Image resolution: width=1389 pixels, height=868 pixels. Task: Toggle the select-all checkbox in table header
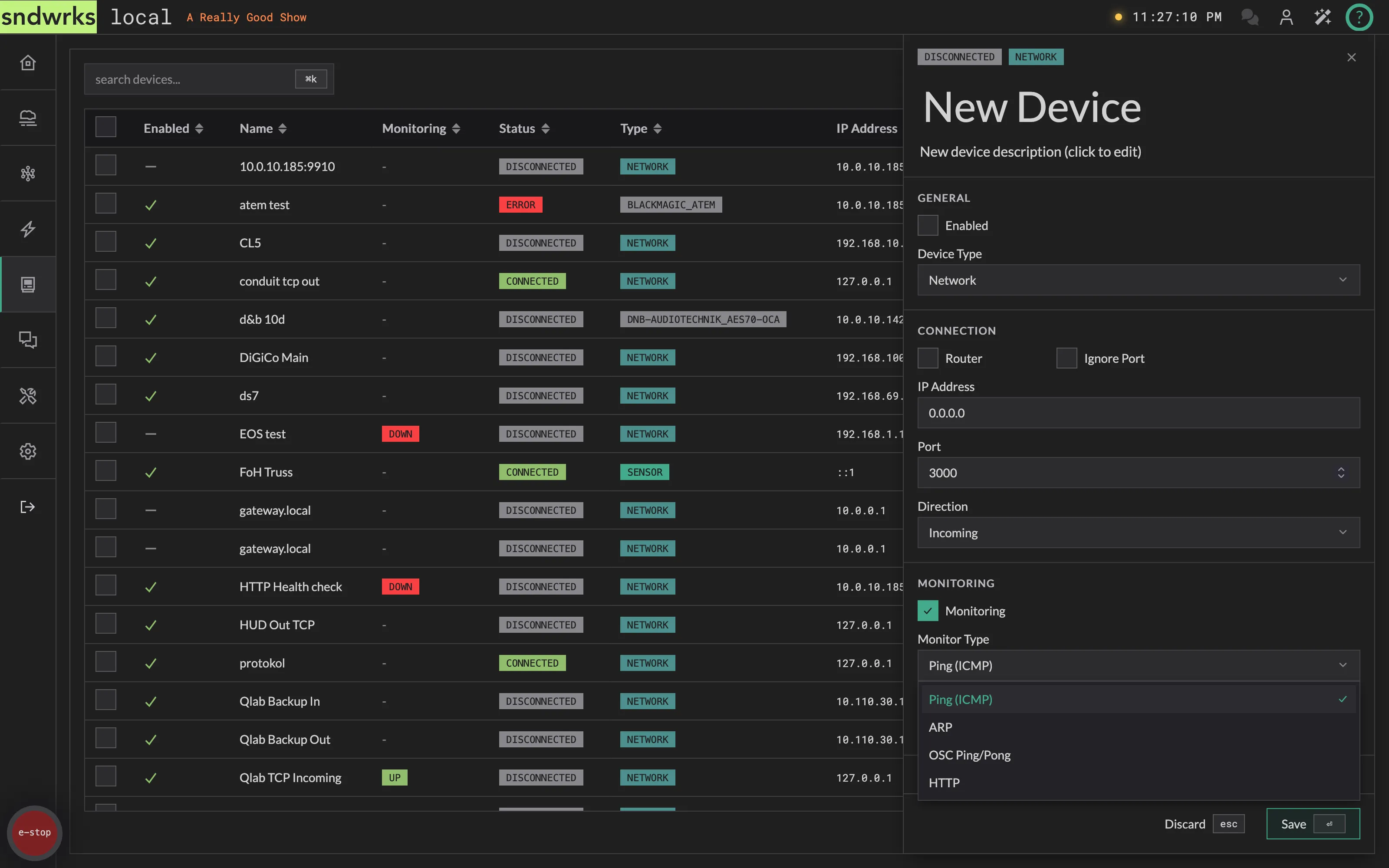pos(105,127)
